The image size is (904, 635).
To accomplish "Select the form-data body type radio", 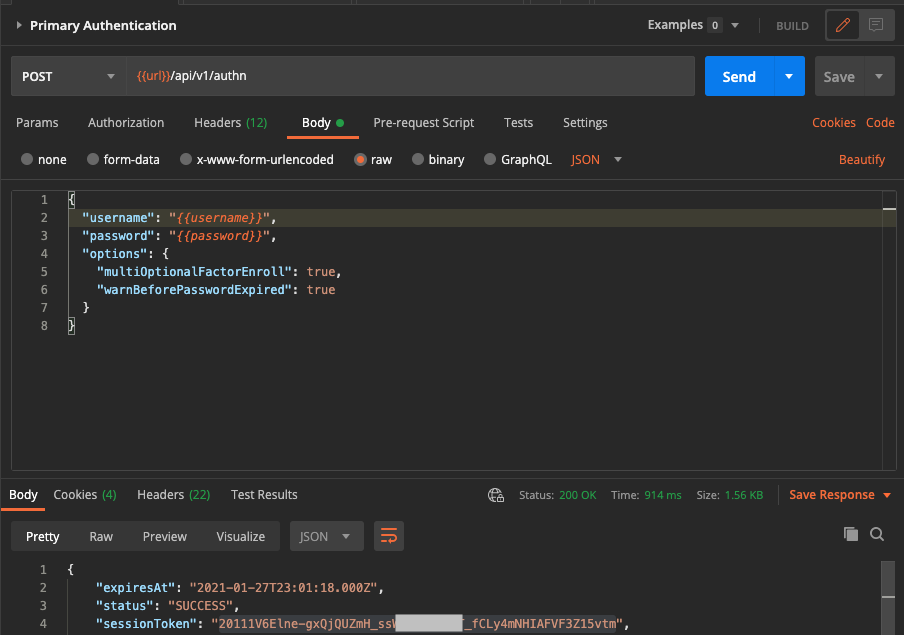I will pos(92,159).
